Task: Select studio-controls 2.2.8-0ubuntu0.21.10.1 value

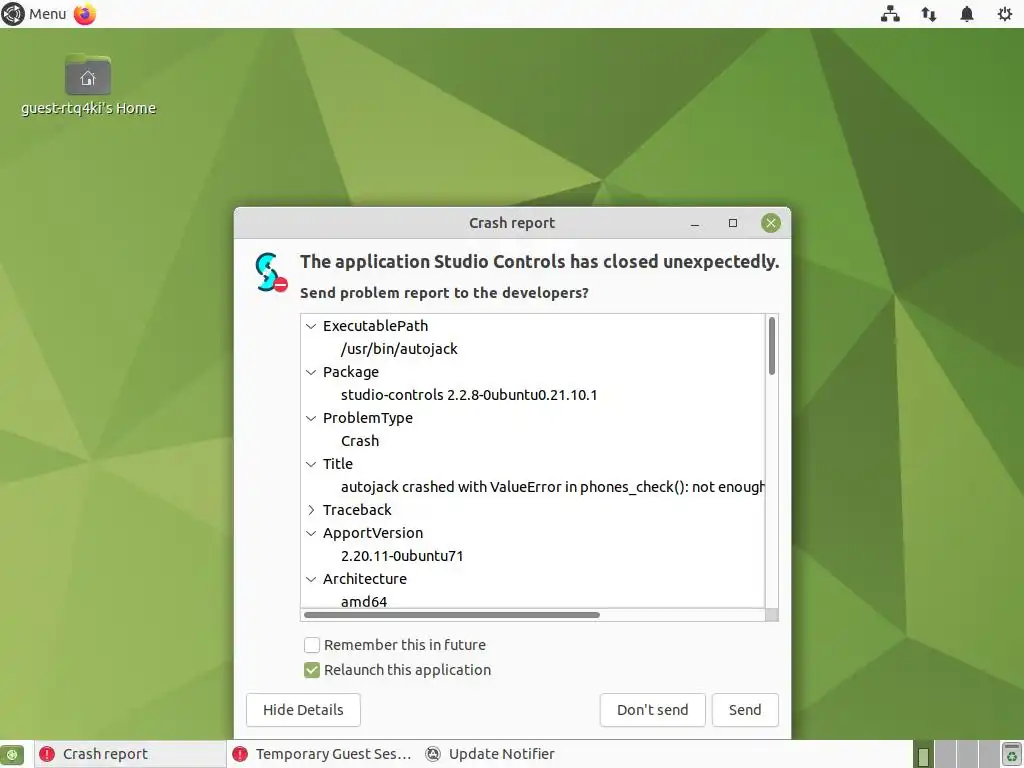Action: (x=469, y=395)
